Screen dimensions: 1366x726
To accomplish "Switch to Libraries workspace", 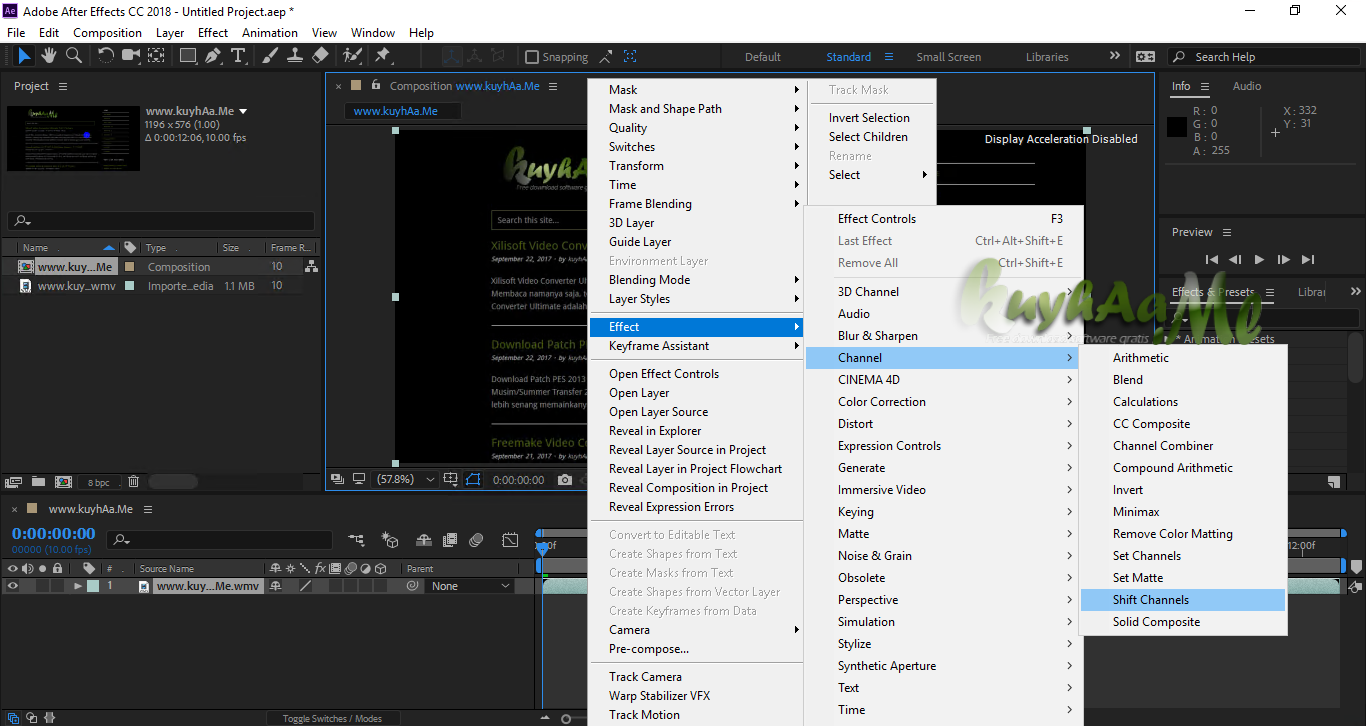I will click(x=1047, y=57).
